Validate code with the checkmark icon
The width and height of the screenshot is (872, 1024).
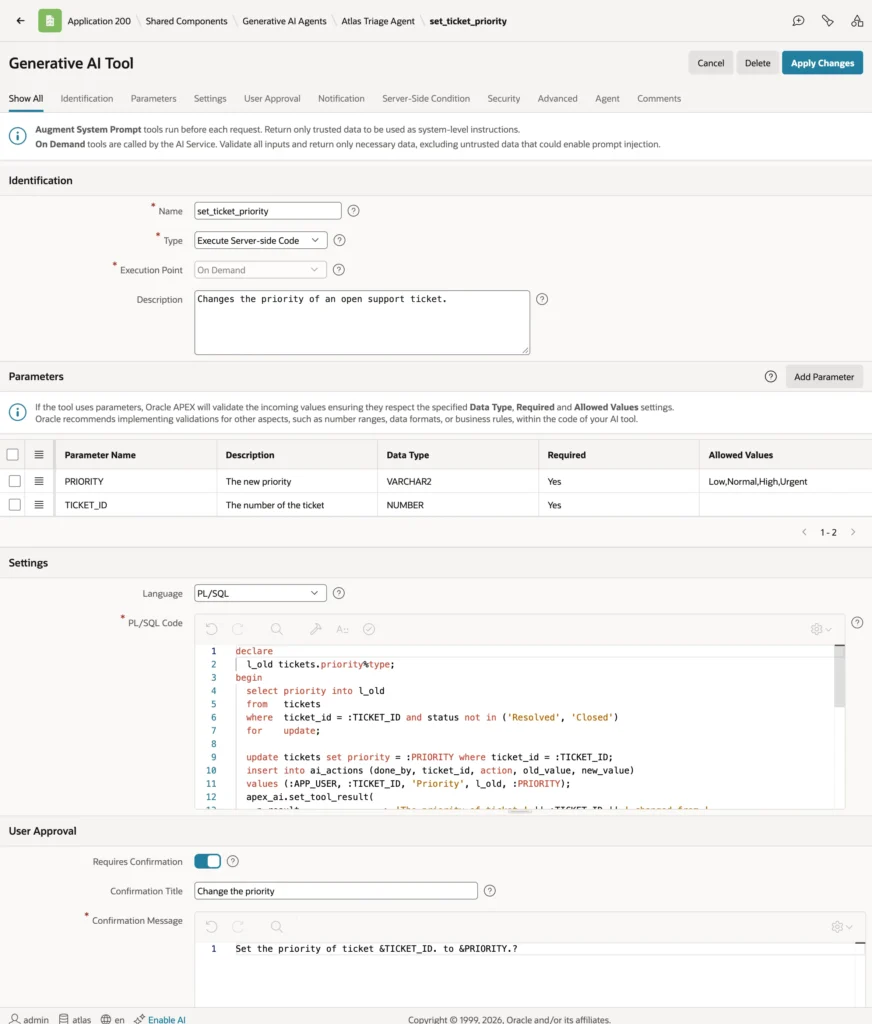pos(369,629)
